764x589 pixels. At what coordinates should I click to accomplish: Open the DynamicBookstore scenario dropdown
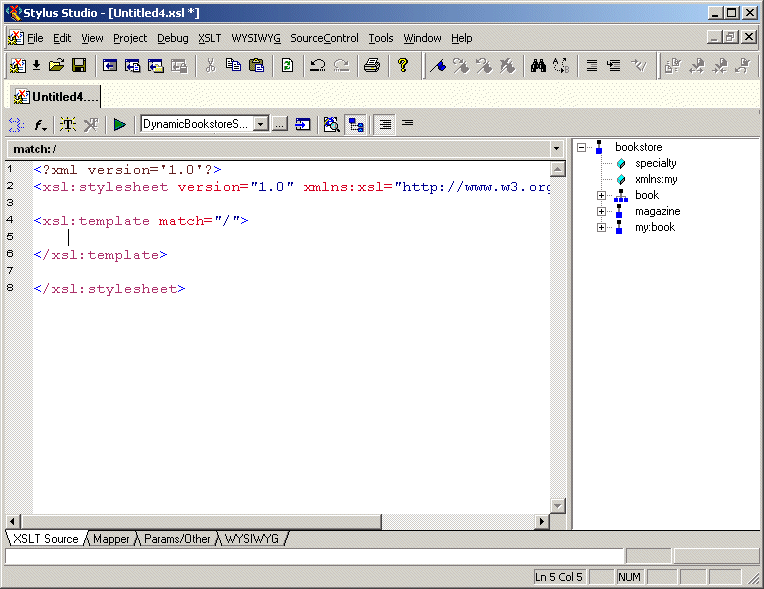click(261, 124)
